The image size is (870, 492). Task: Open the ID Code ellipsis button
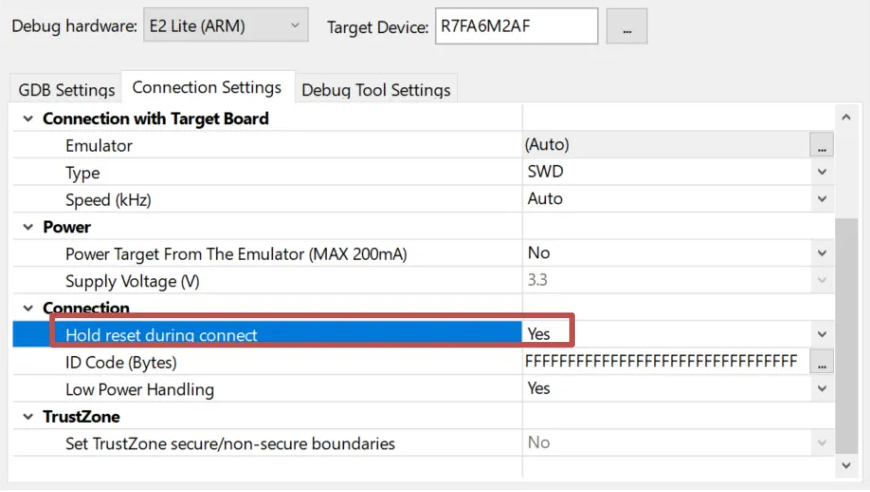pyautogui.click(x=822, y=362)
